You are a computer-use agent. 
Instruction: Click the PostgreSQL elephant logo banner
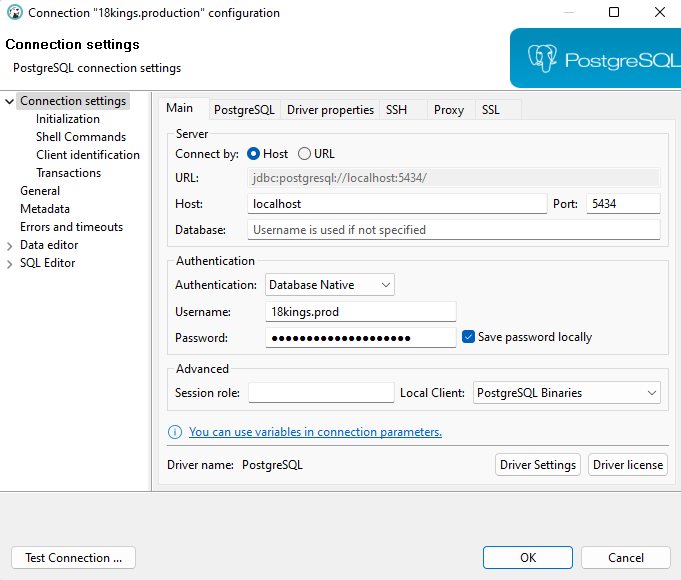(x=595, y=58)
